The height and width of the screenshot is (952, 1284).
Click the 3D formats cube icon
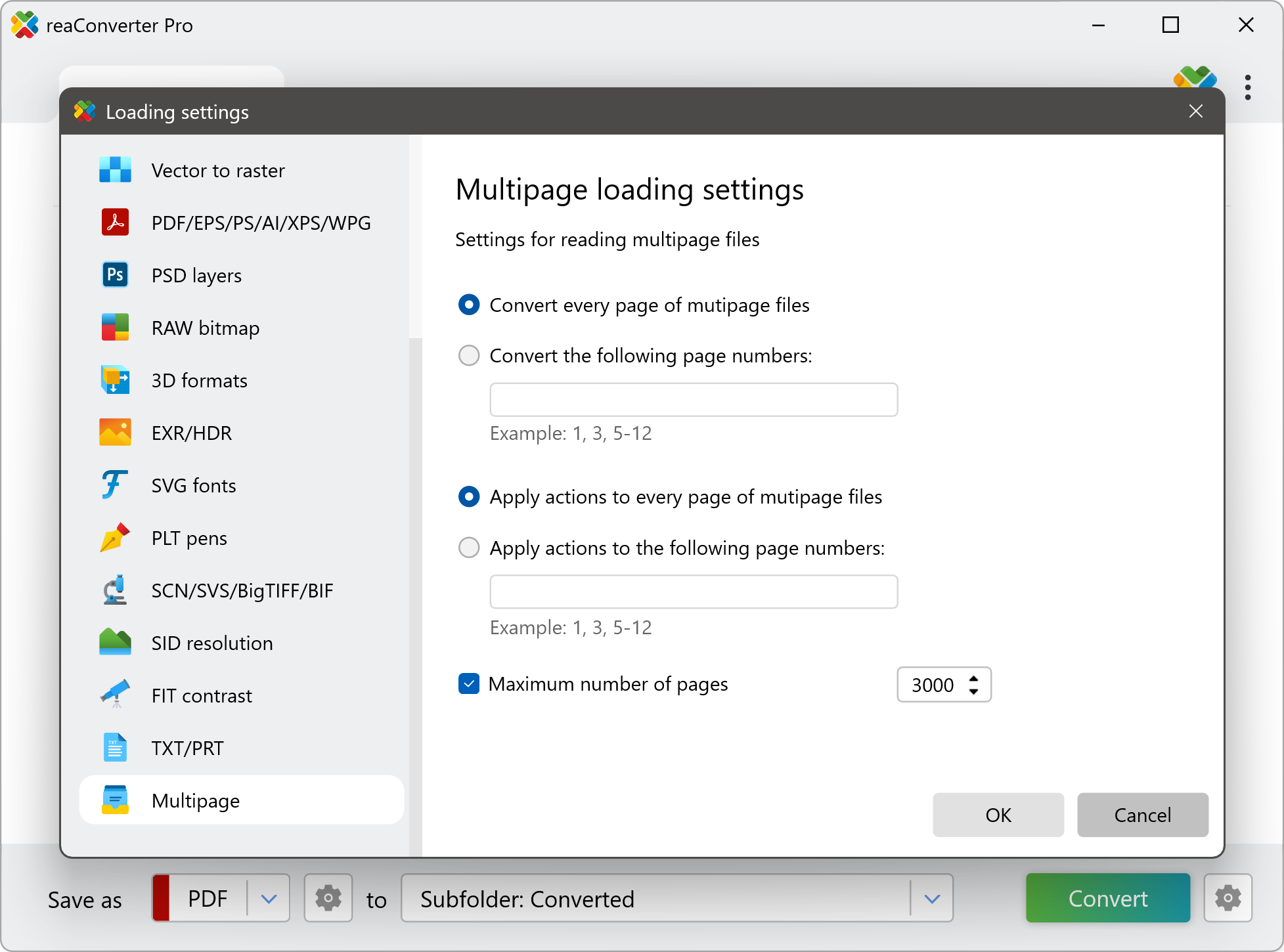pos(115,380)
